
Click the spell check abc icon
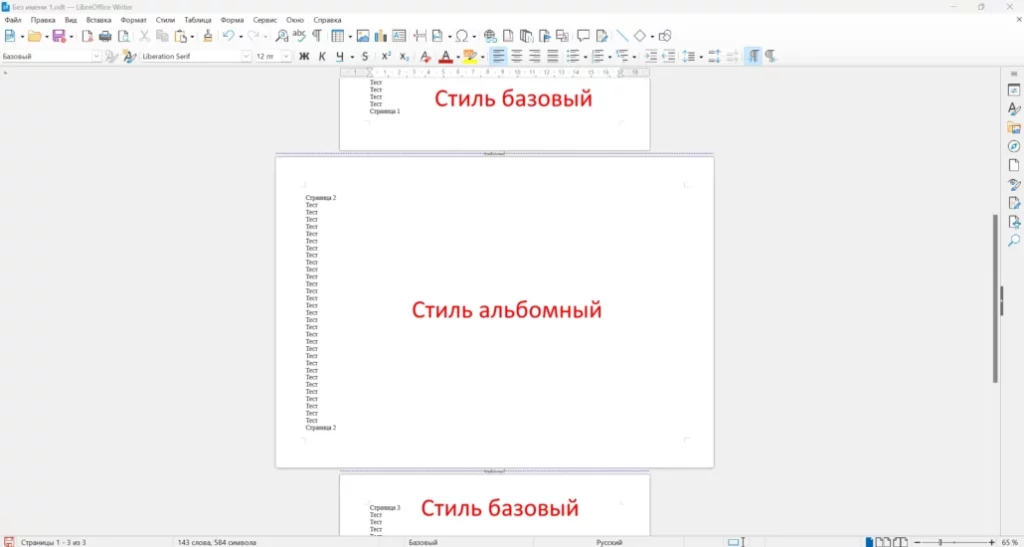(x=299, y=36)
